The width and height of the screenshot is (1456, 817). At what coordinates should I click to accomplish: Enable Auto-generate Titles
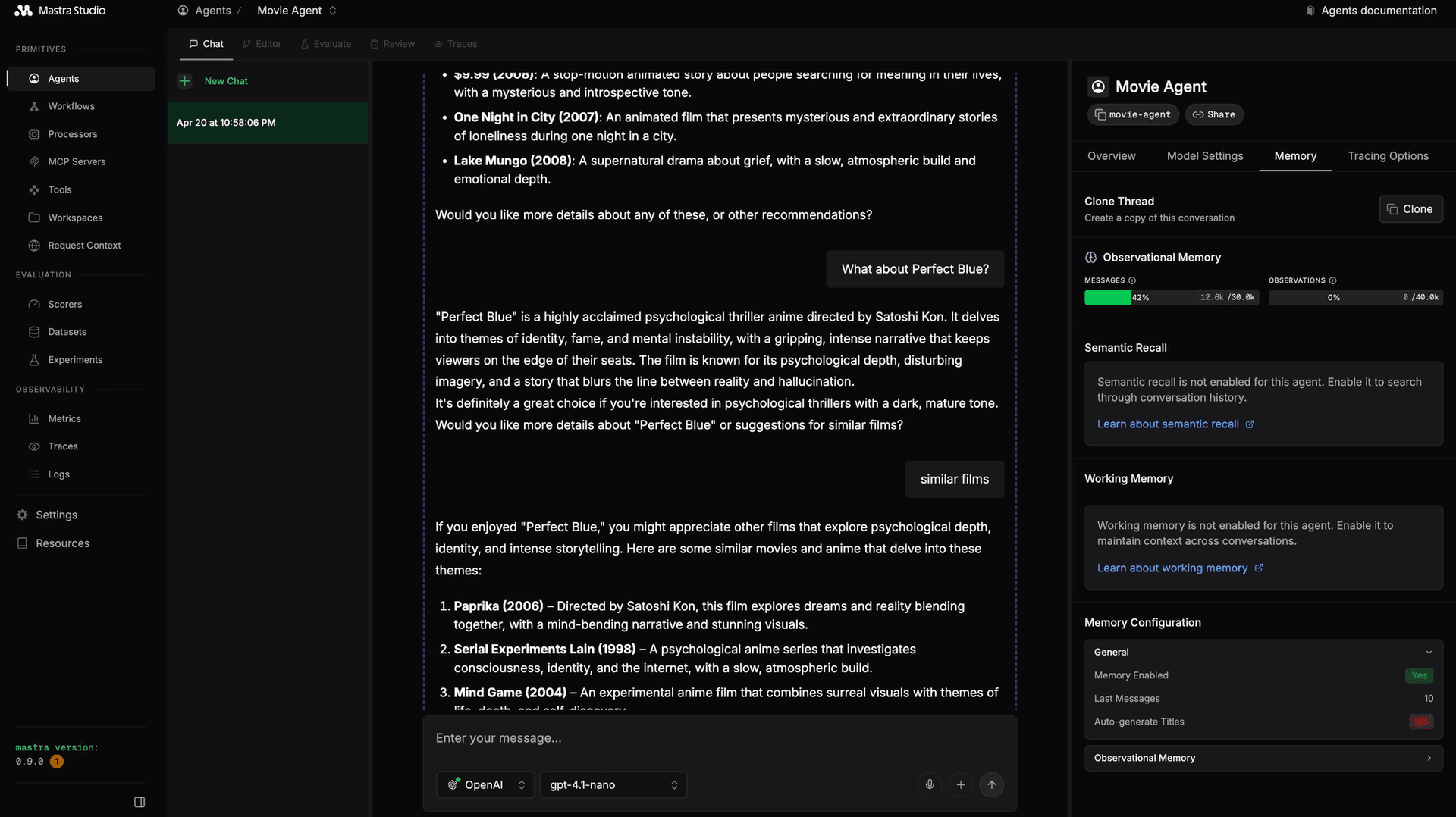(x=1420, y=722)
